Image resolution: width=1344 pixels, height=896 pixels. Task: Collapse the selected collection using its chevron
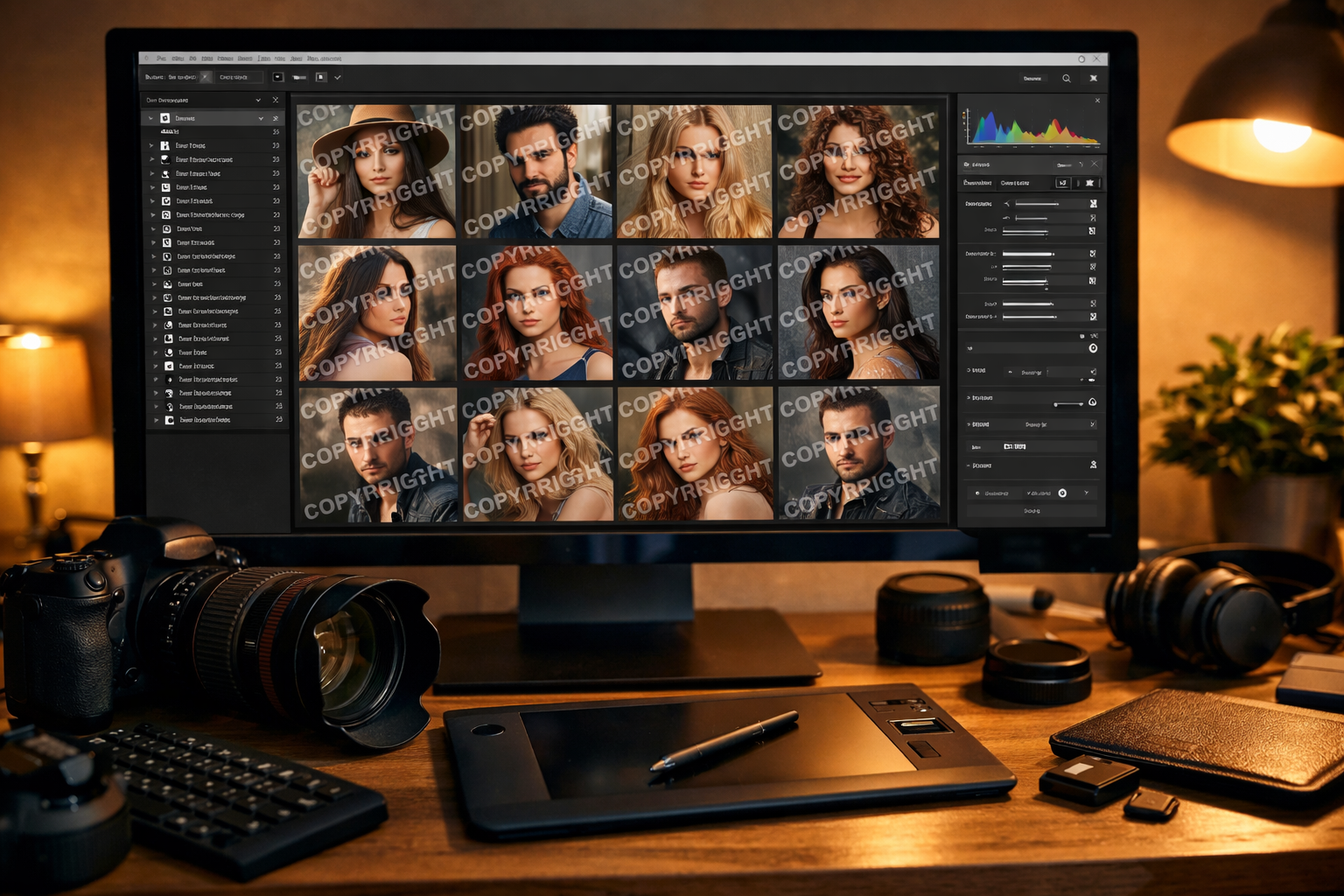pos(260,117)
